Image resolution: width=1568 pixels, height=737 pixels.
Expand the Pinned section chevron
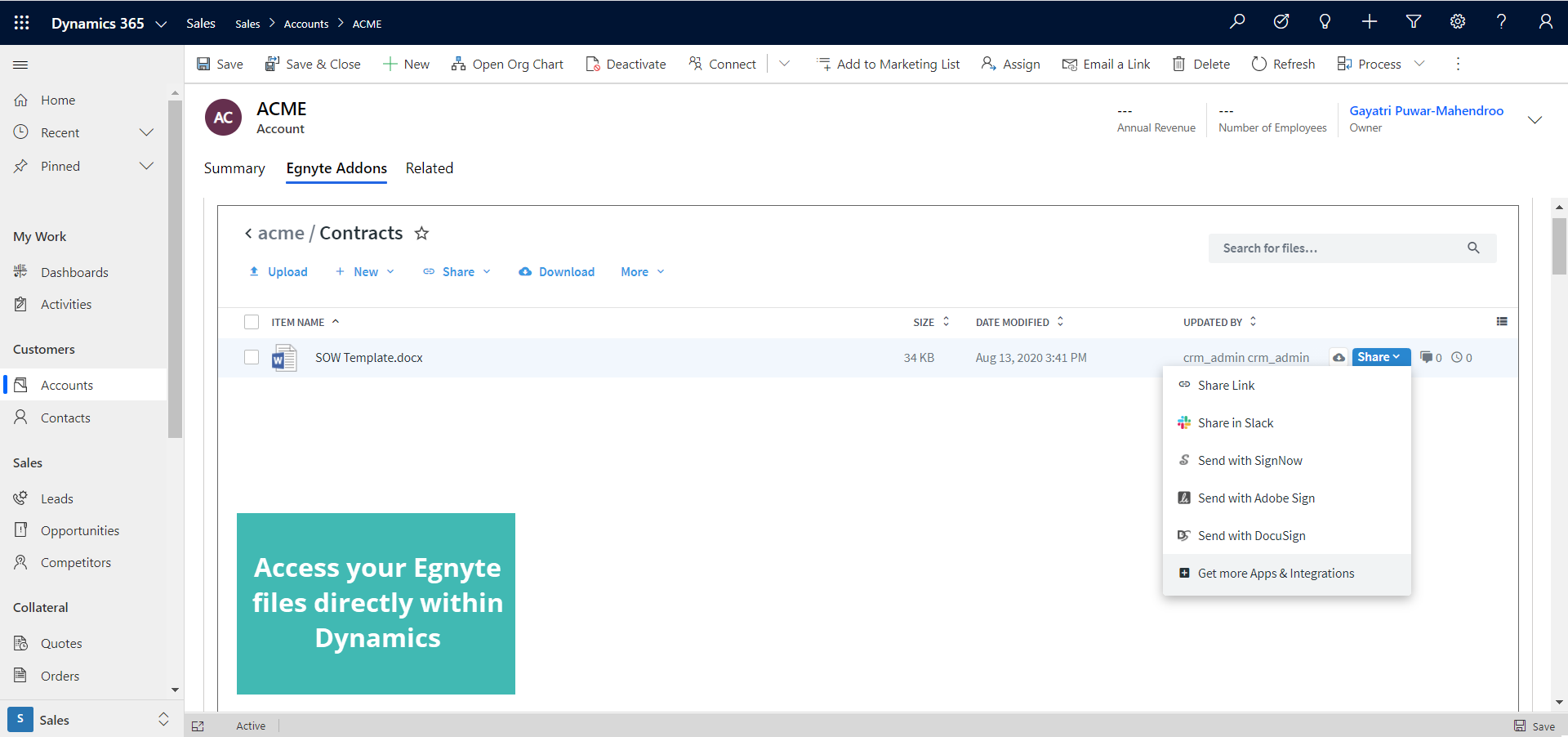pos(146,166)
